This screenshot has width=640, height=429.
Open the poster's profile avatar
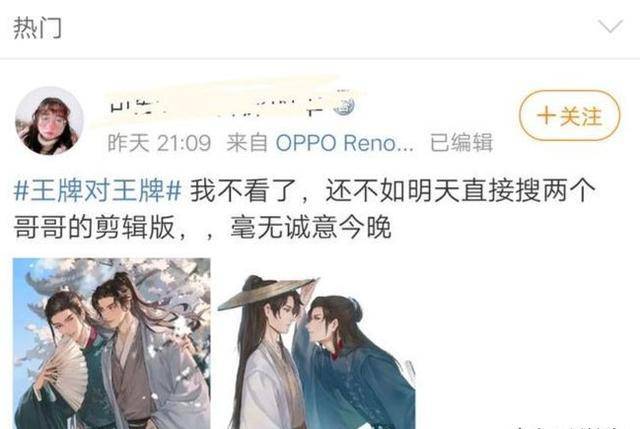[x=49, y=121]
